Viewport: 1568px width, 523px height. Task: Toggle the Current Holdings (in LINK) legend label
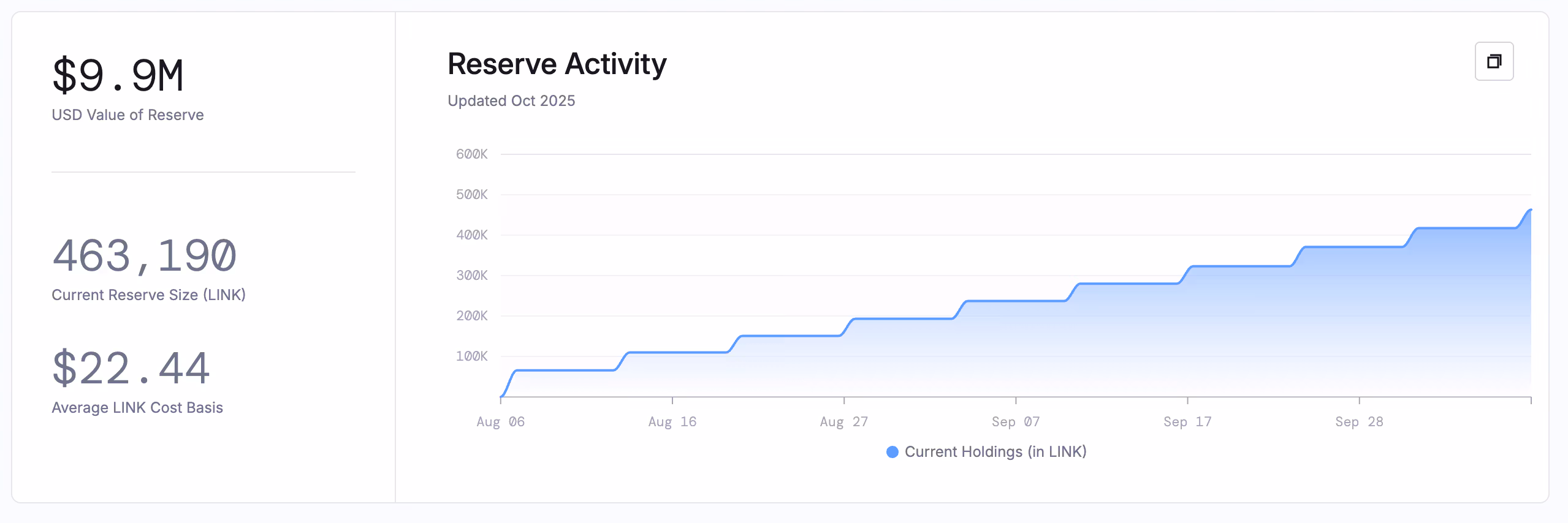point(995,452)
